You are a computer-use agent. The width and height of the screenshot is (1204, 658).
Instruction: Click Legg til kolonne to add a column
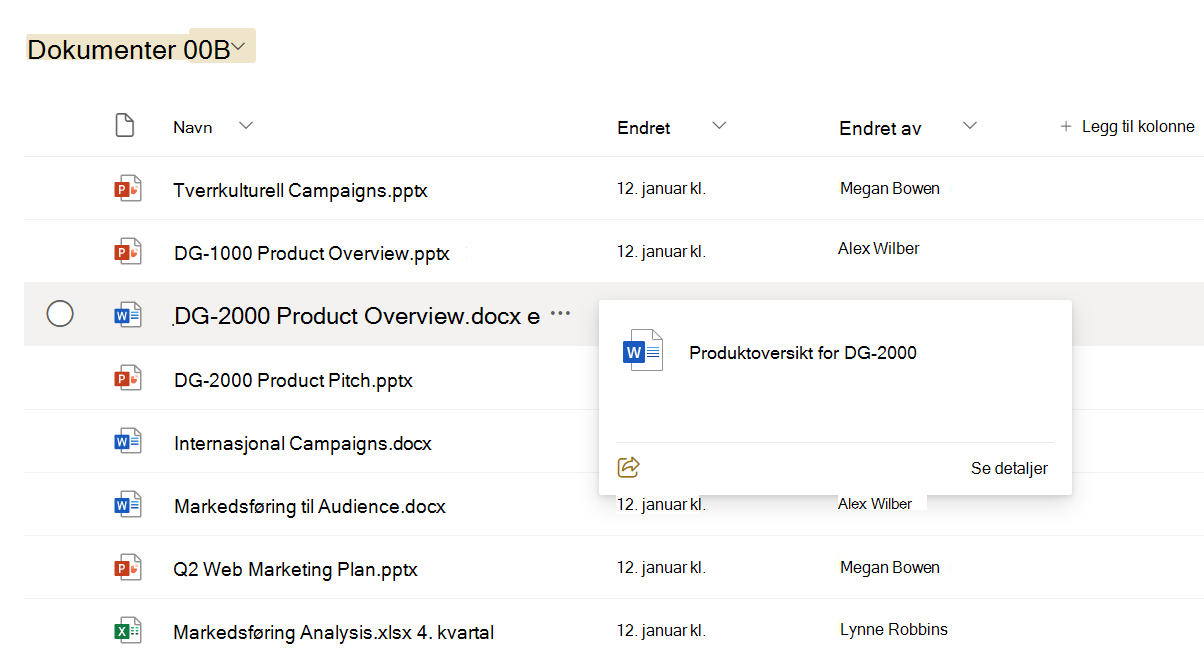point(1127,126)
